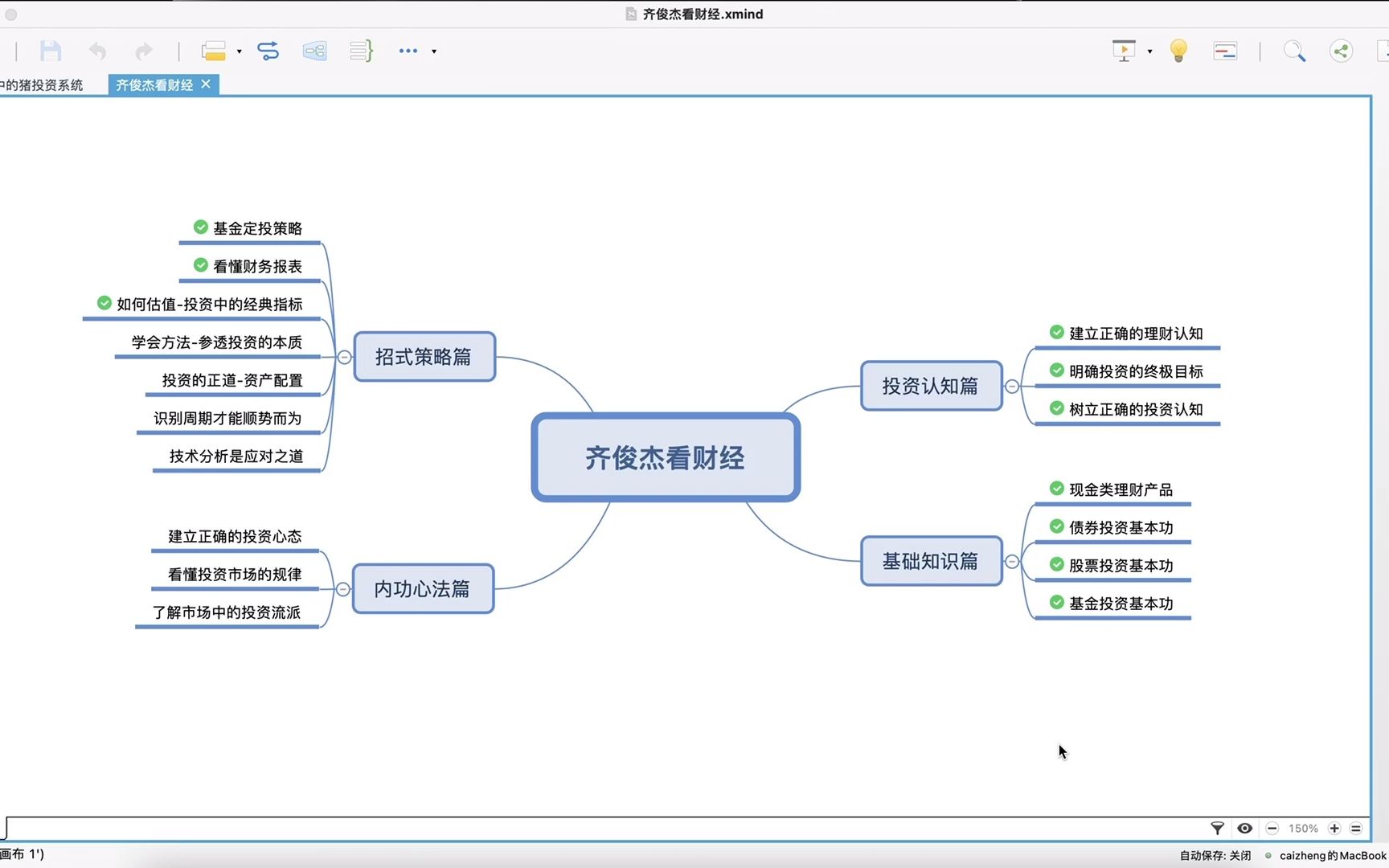Select subtopic 识别周期才能顺势而为

[x=227, y=418]
